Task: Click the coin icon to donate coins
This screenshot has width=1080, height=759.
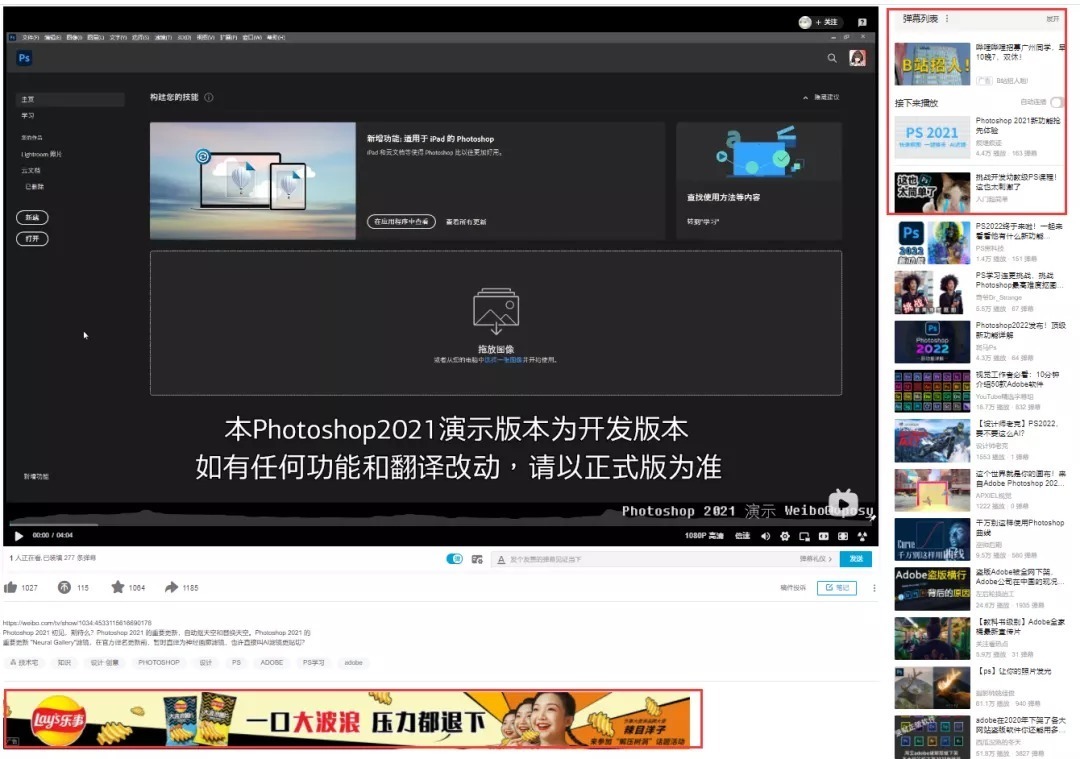Action: (64, 588)
